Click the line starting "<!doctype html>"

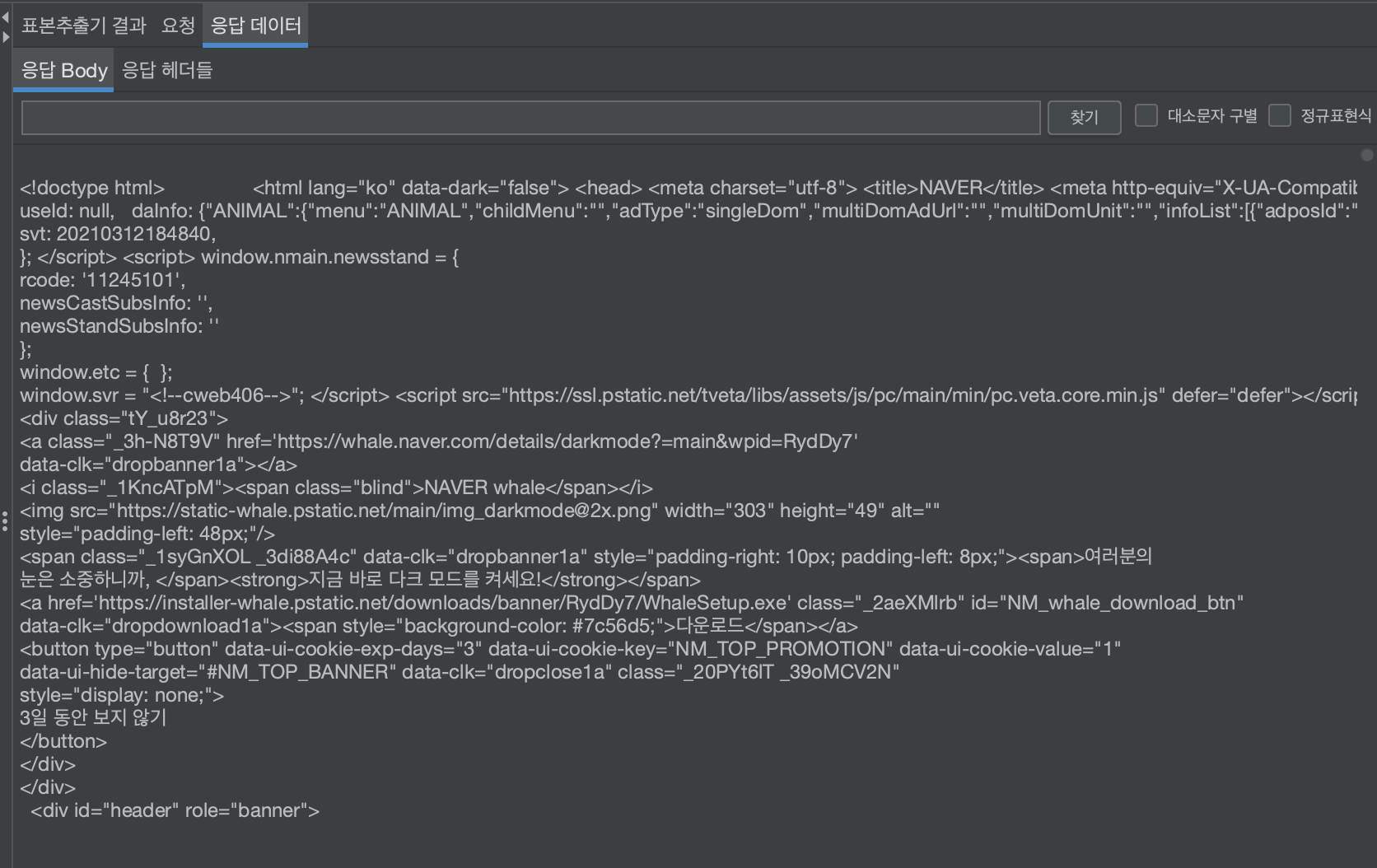point(688,188)
